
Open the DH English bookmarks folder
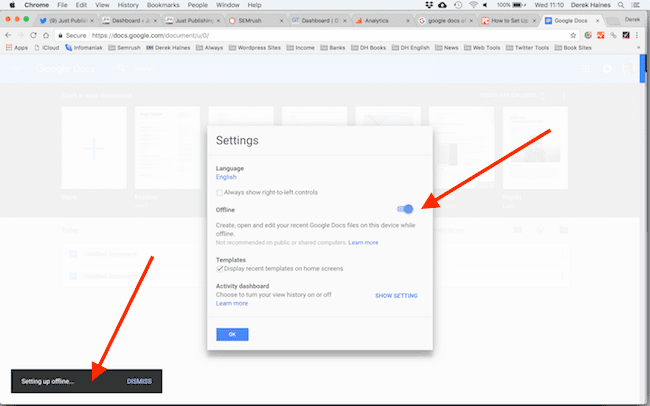click(x=411, y=48)
